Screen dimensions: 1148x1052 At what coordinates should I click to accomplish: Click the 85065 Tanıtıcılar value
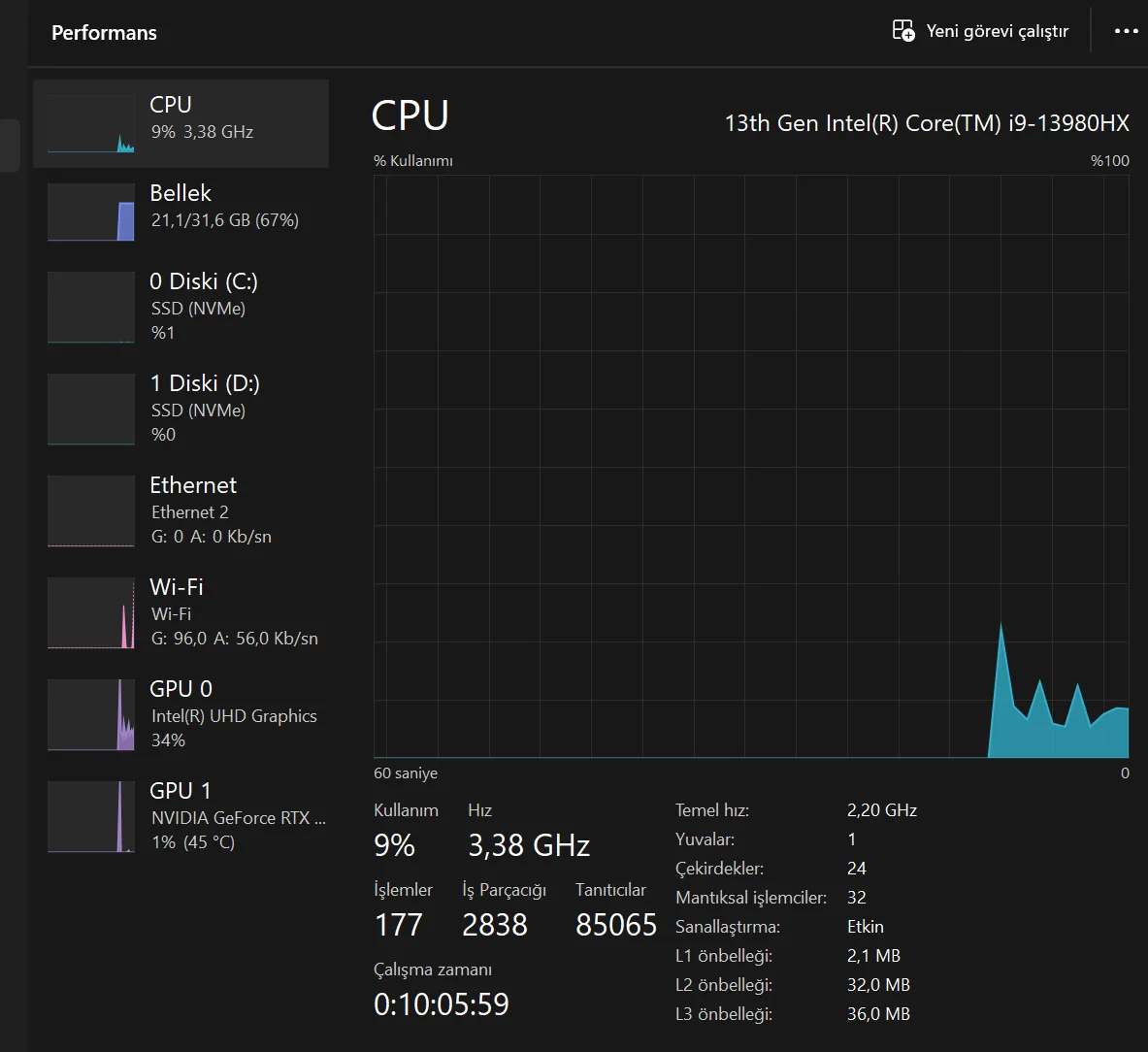point(616,925)
